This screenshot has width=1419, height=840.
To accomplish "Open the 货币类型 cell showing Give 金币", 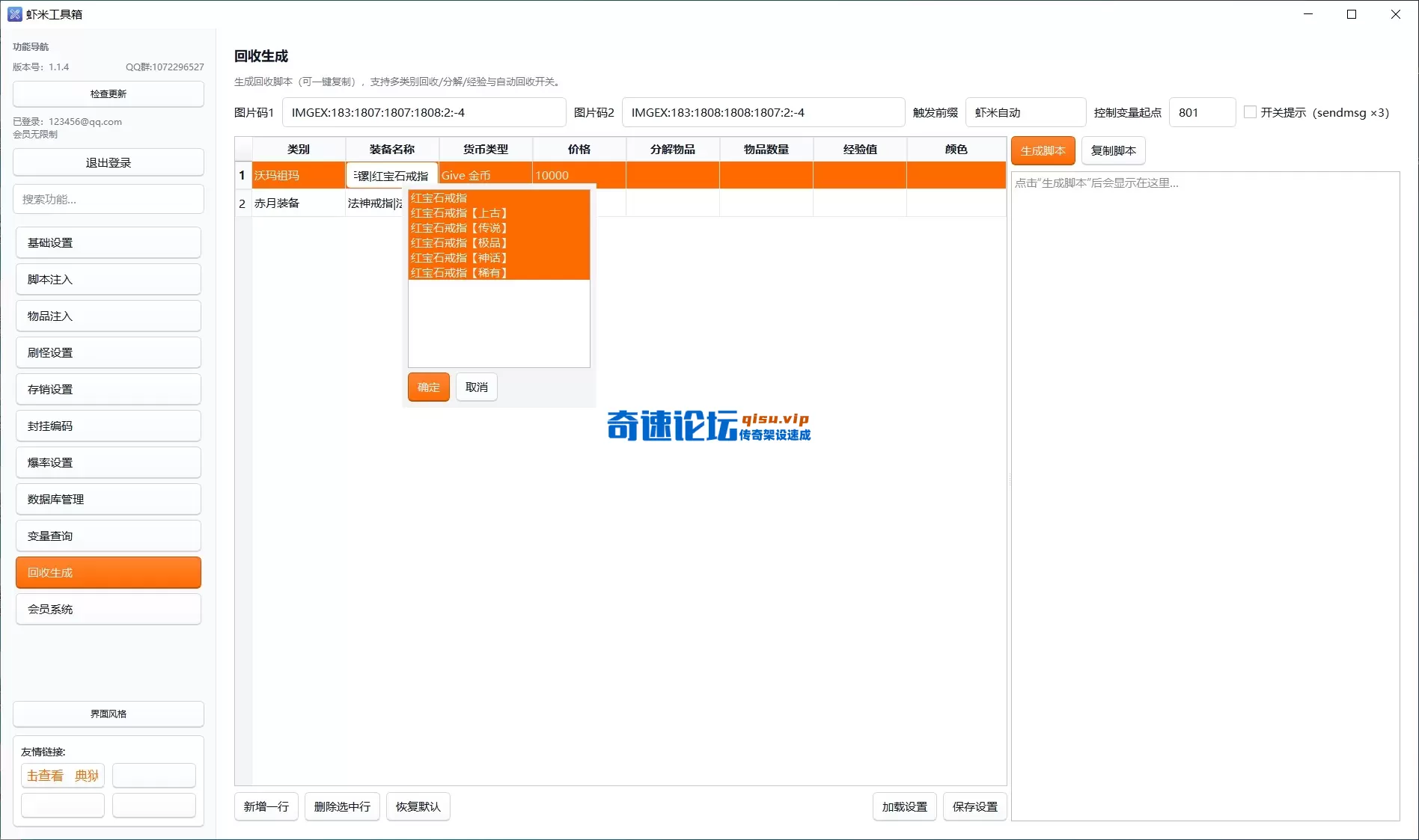I will (x=485, y=175).
